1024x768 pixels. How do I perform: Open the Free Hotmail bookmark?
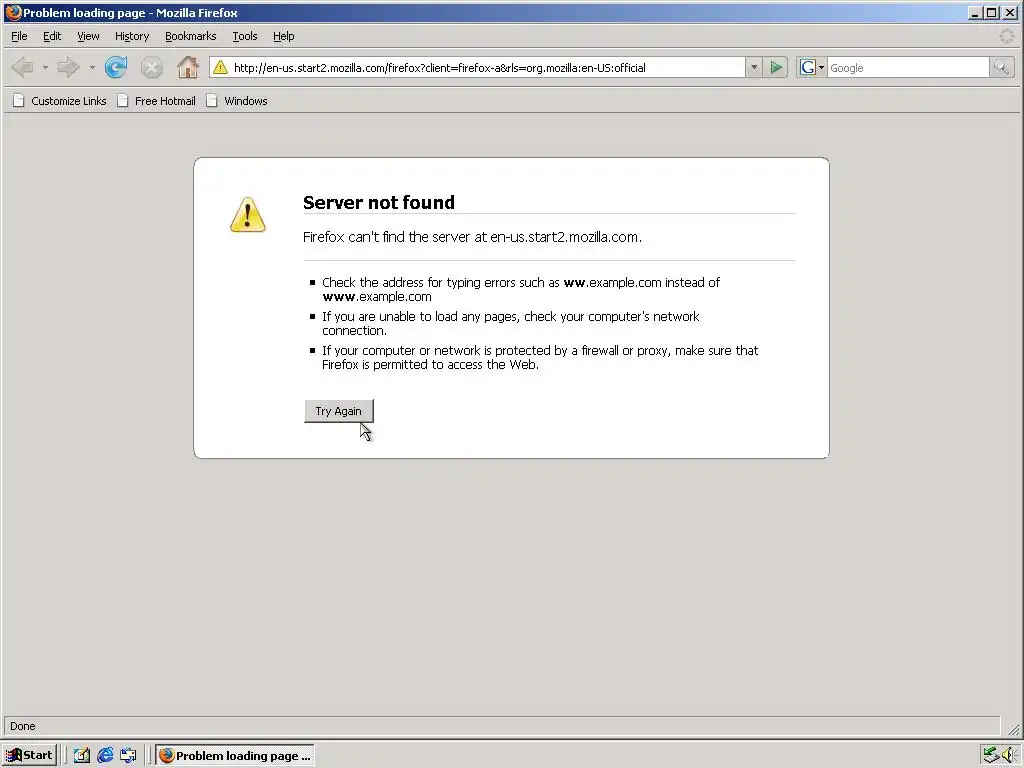[x=157, y=101]
